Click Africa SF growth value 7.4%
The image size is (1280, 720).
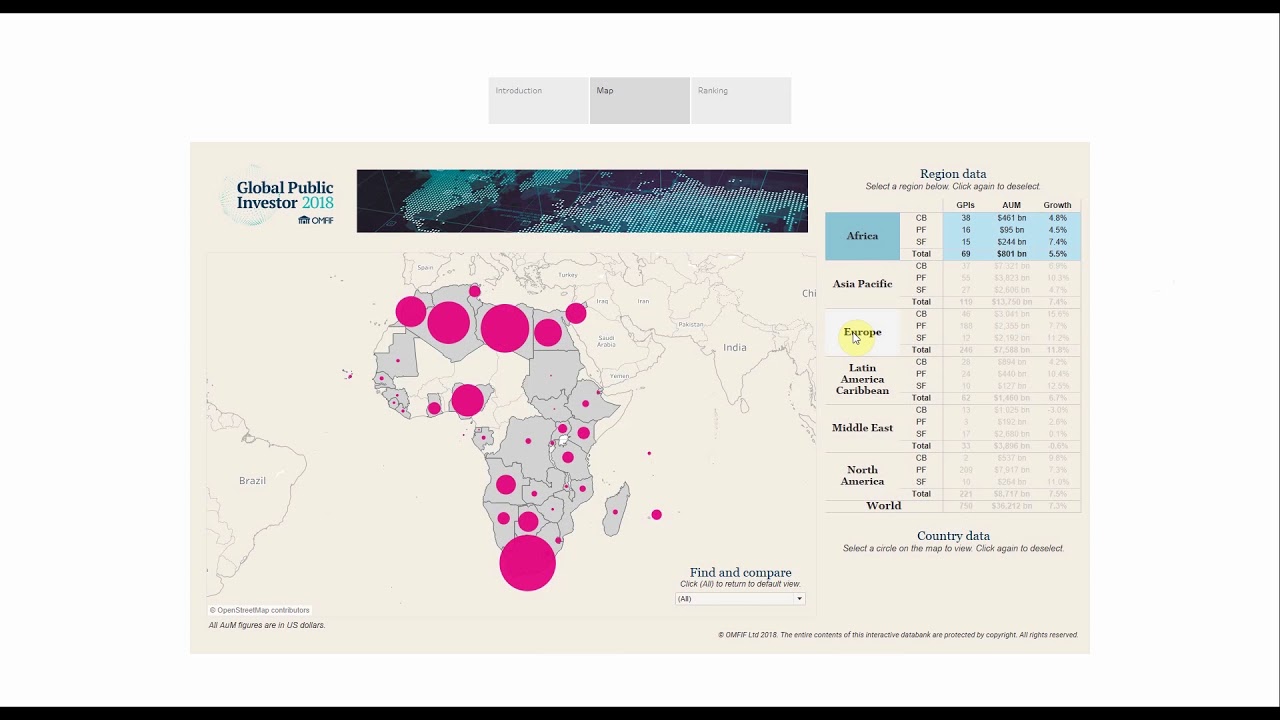point(1057,242)
